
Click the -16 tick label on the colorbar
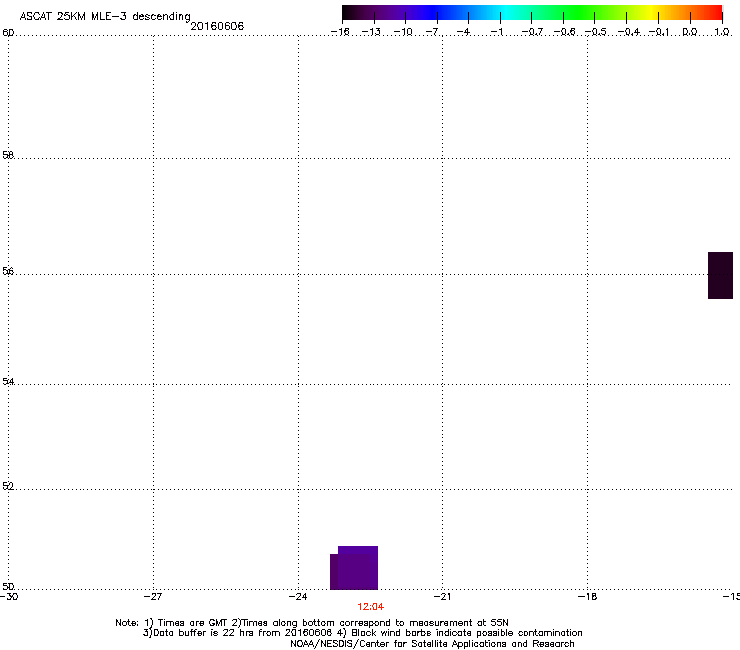(x=340, y=32)
